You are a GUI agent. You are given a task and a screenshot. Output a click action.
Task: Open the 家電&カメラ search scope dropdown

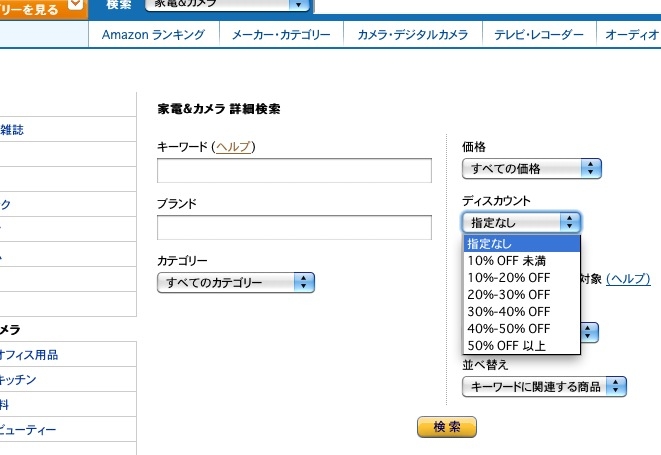(229, 5)
